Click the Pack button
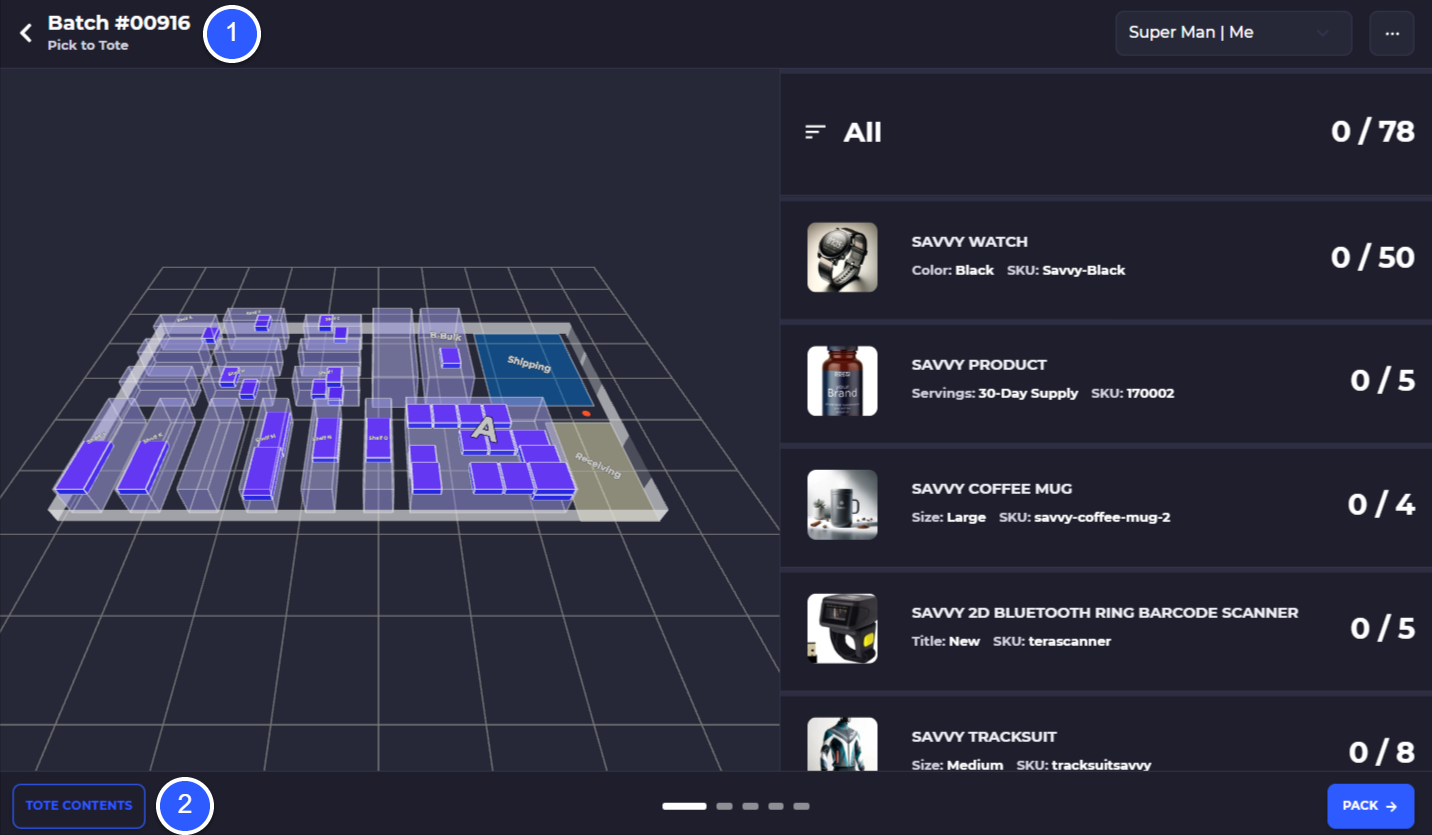The height and width of the screenshot is (835, 1432). (1370, 806)
